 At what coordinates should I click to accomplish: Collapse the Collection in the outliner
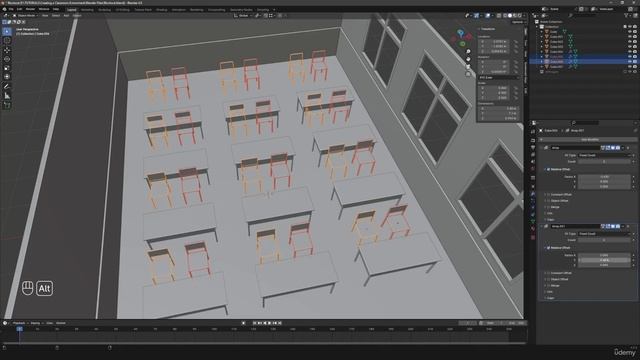click(538, 27)
